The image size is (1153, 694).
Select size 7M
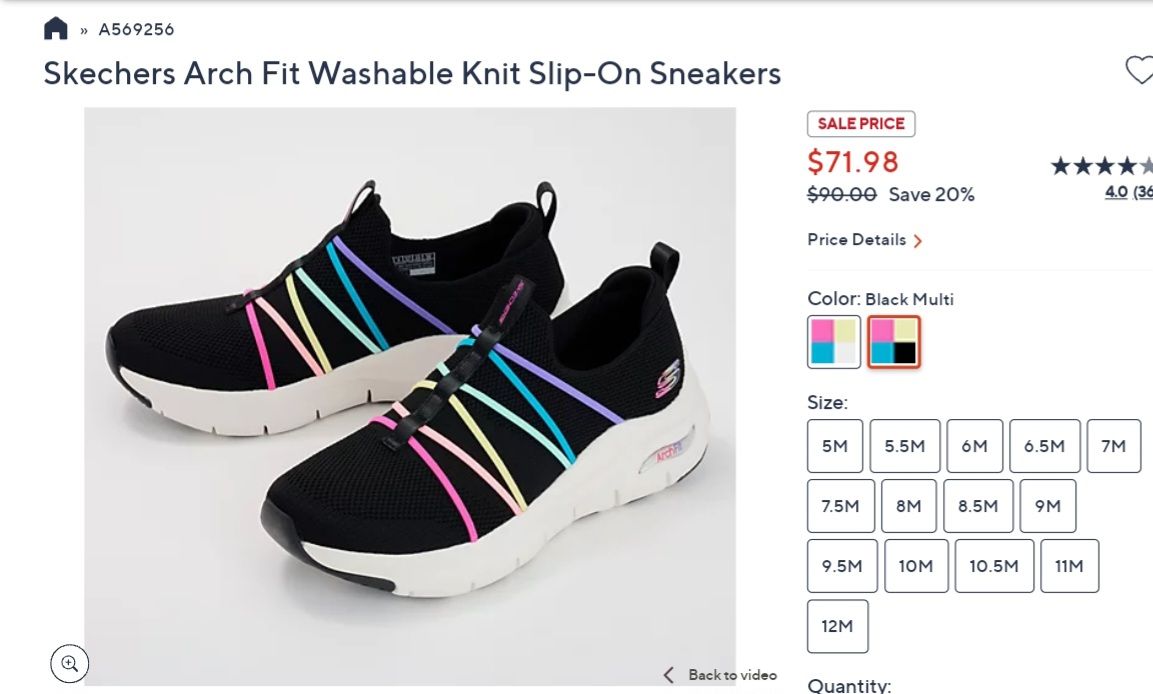coord(1114,446)
